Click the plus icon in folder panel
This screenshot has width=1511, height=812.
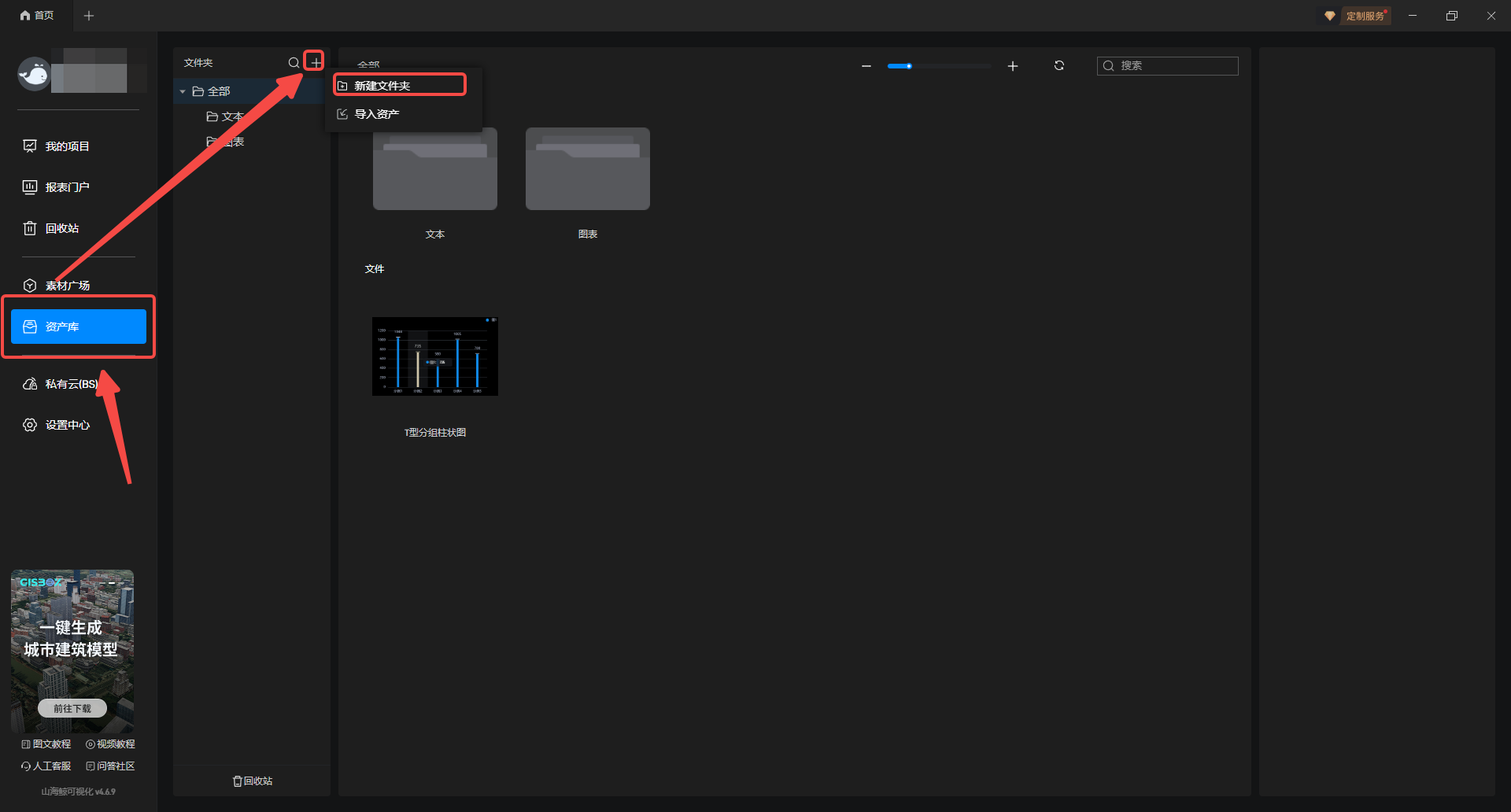(315, 62)
